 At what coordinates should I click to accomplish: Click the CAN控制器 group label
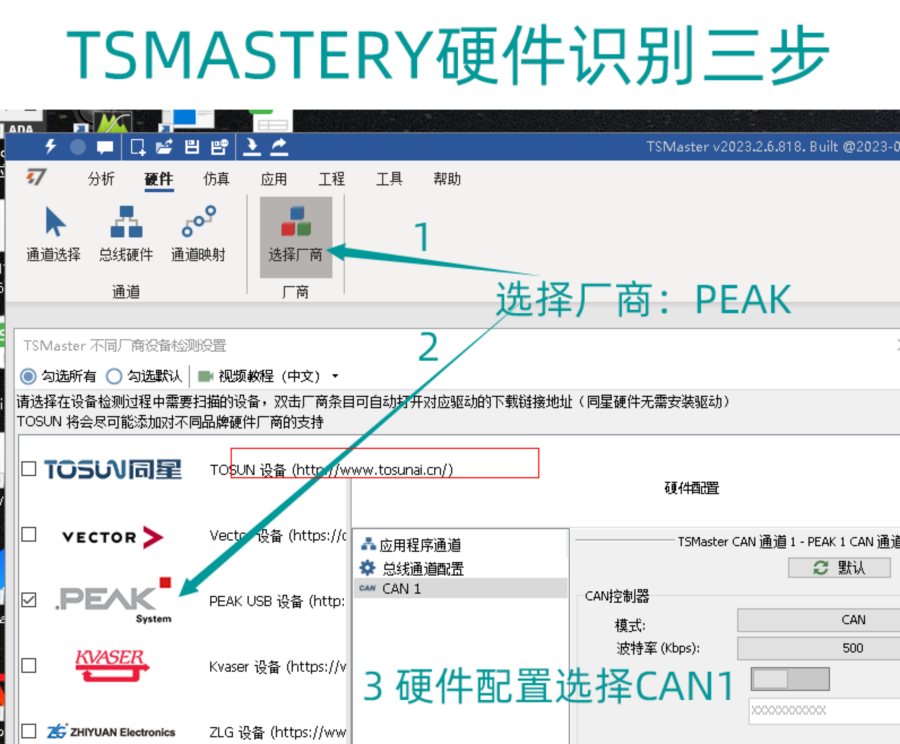click(x=617, y=596)
